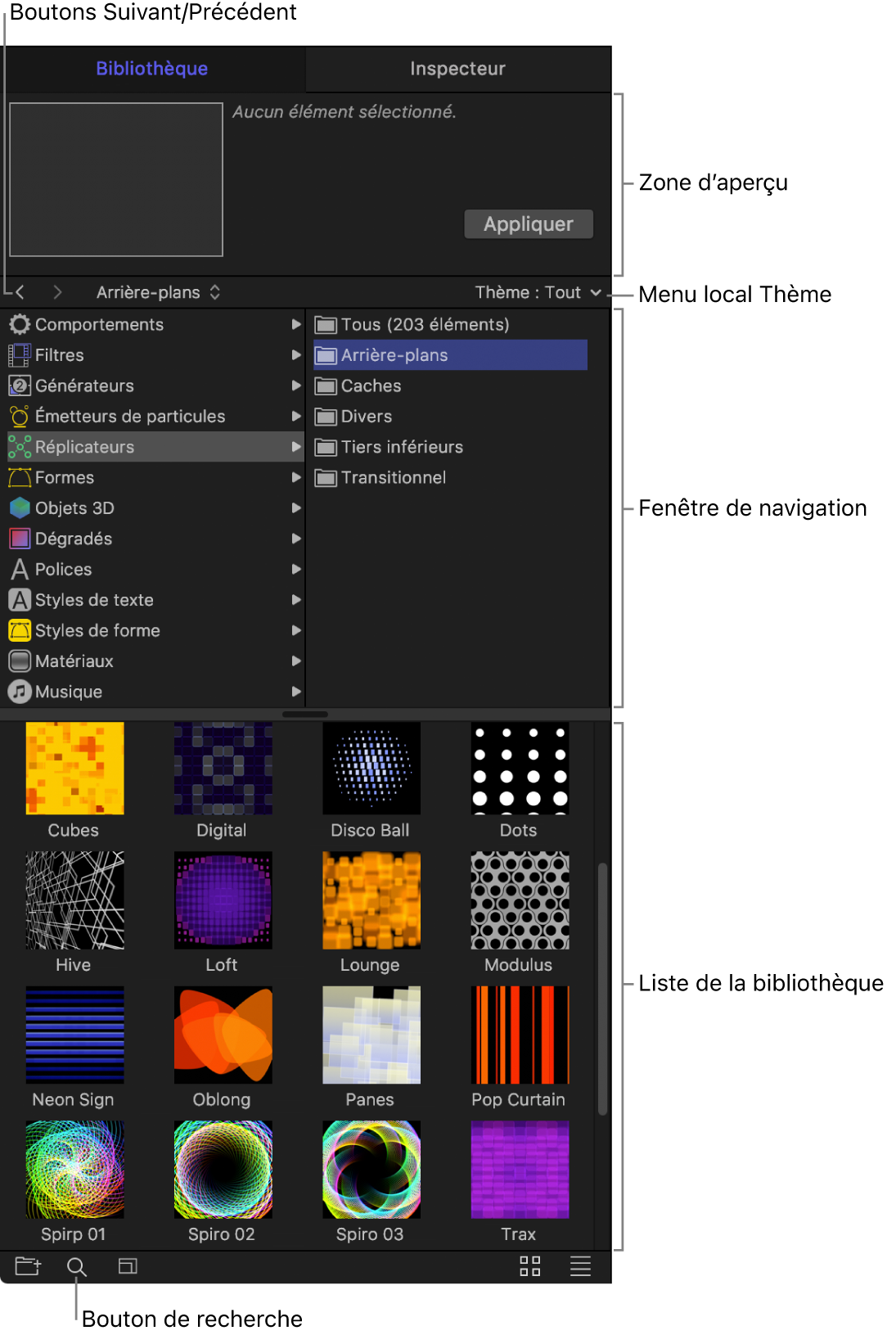Select the Panes replicator thumbnail
The image size is (896, 1335).
pos(371,1035)
